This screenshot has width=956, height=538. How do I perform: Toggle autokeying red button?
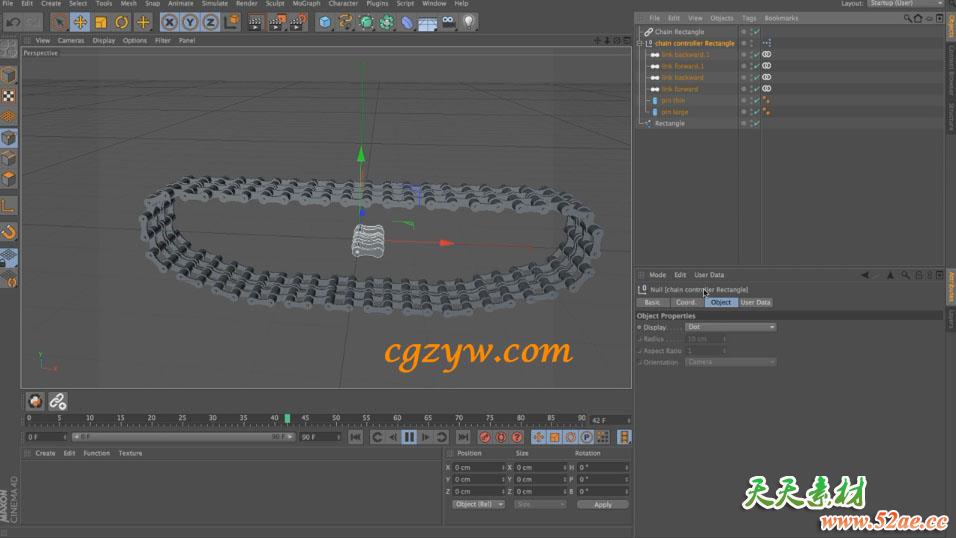click(501, 437)
